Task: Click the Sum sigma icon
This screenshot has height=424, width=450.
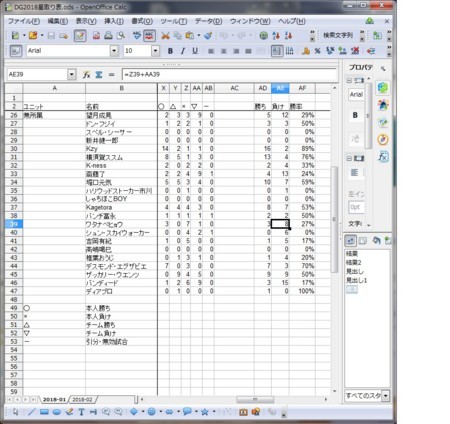Action: [99, 75]
